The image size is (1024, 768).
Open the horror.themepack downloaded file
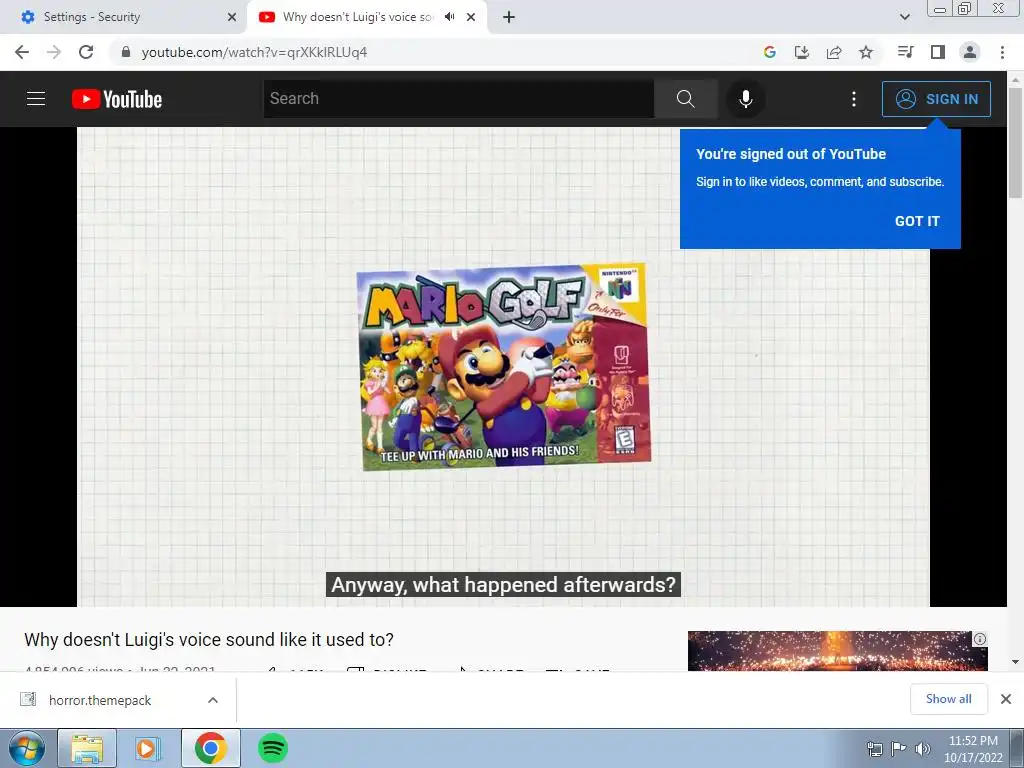(x=100, y=700)
